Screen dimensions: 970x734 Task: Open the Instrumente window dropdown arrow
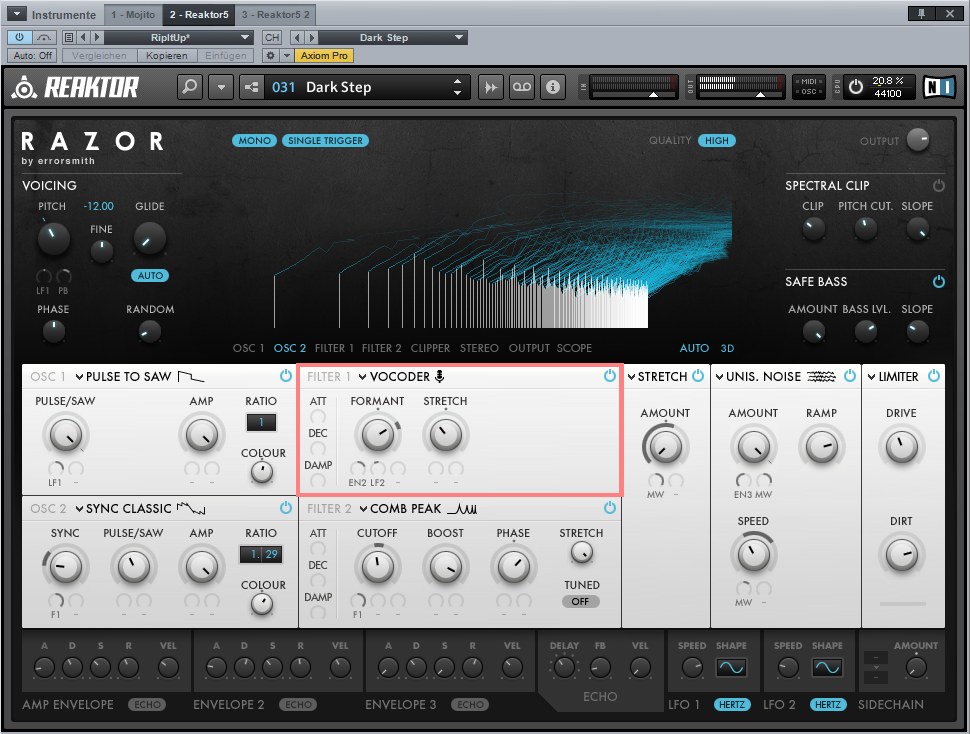17,14
